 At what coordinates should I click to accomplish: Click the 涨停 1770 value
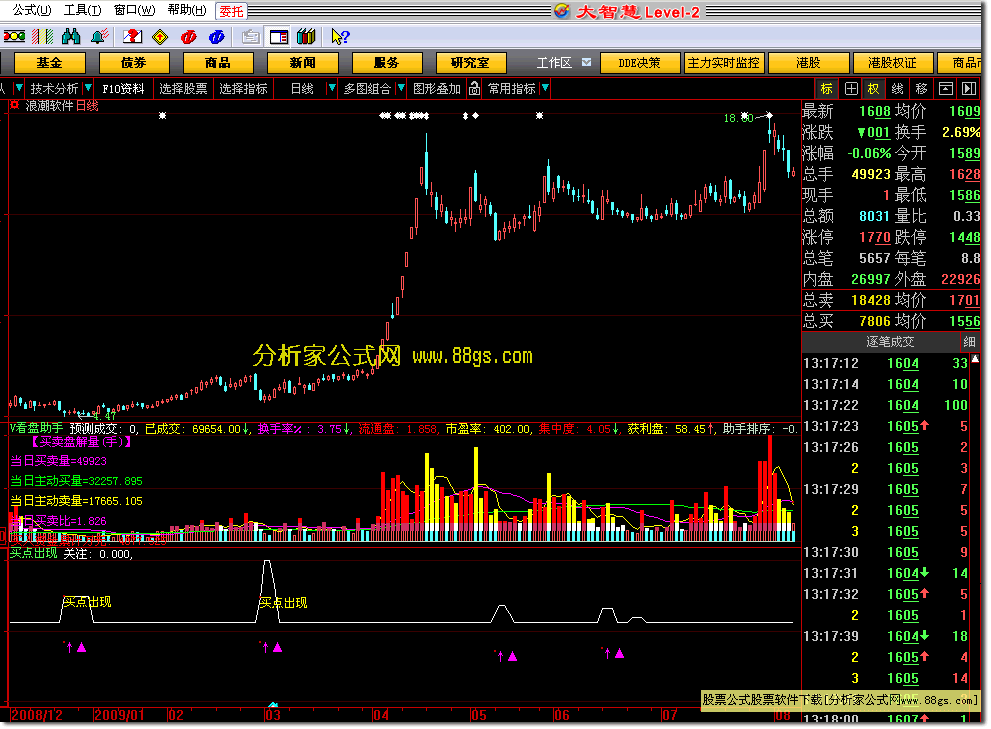click(x=875, y=237)
